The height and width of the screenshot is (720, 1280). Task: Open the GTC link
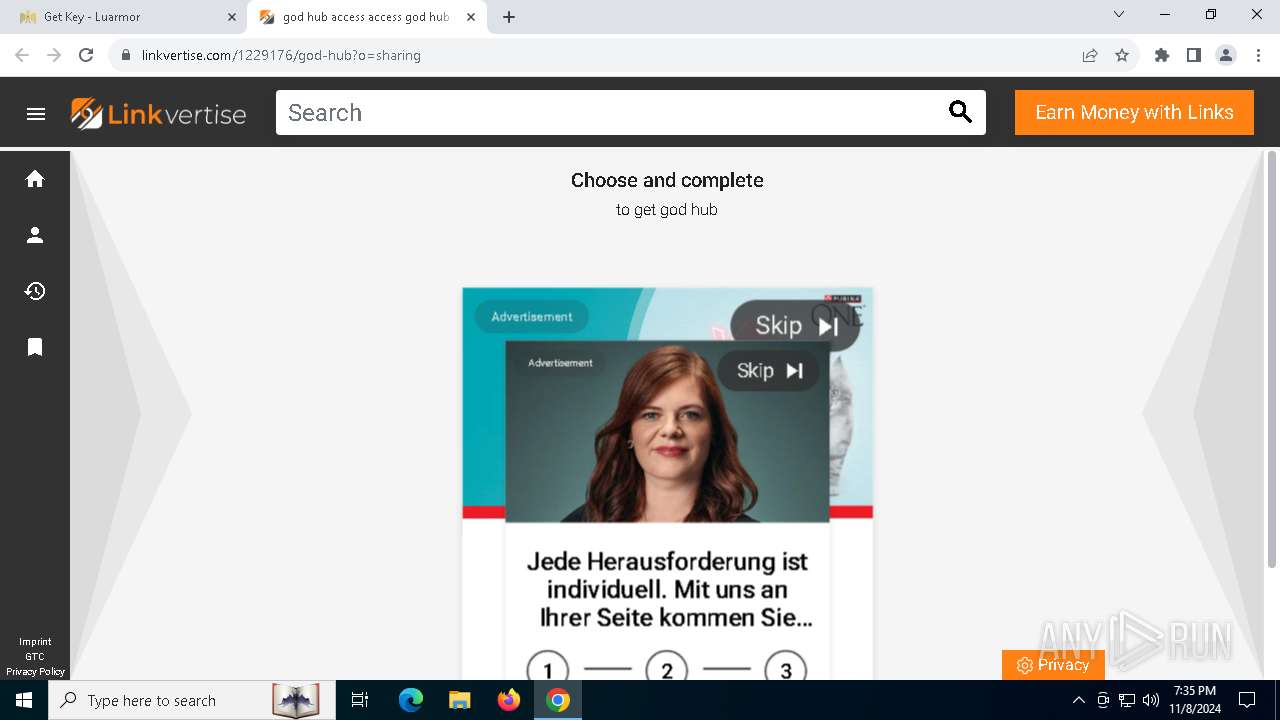(35, 657)
